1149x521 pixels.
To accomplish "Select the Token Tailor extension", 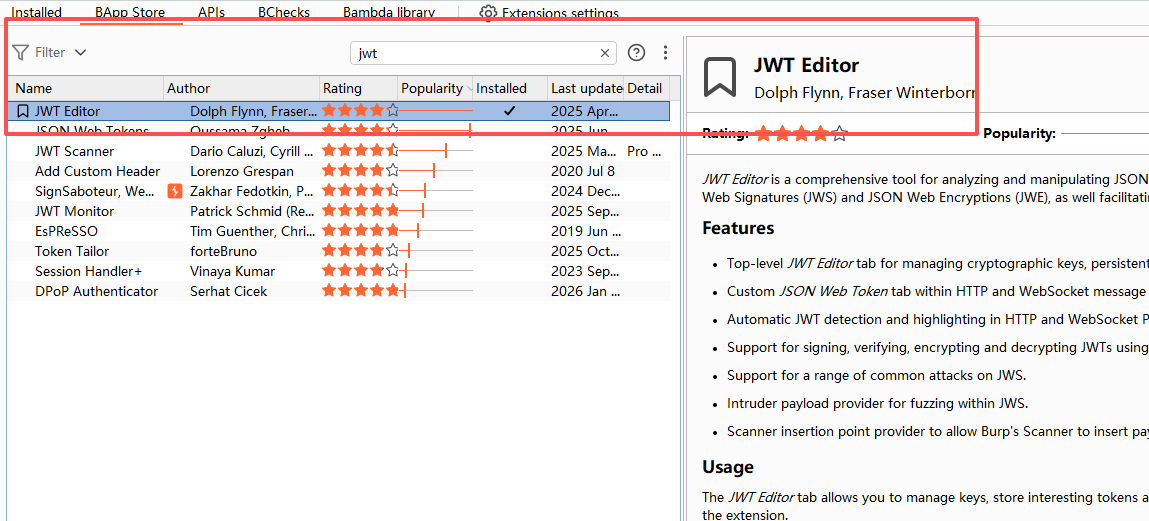I will click(x=73, y=251).
